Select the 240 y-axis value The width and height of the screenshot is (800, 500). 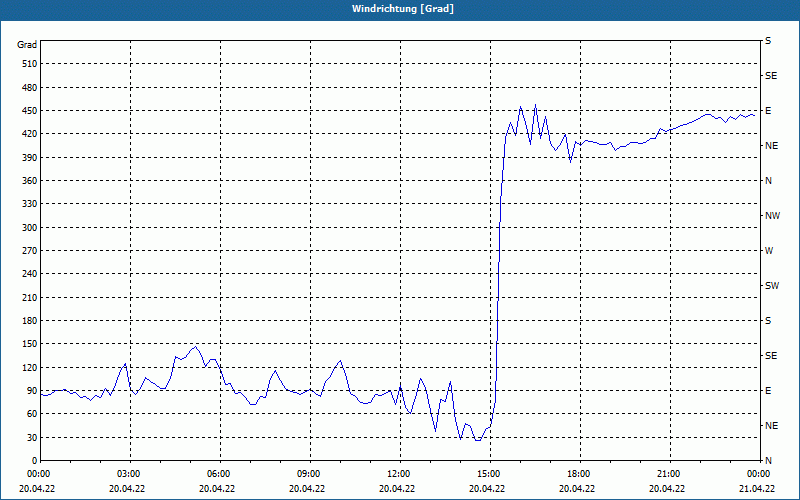click(30, 274)
